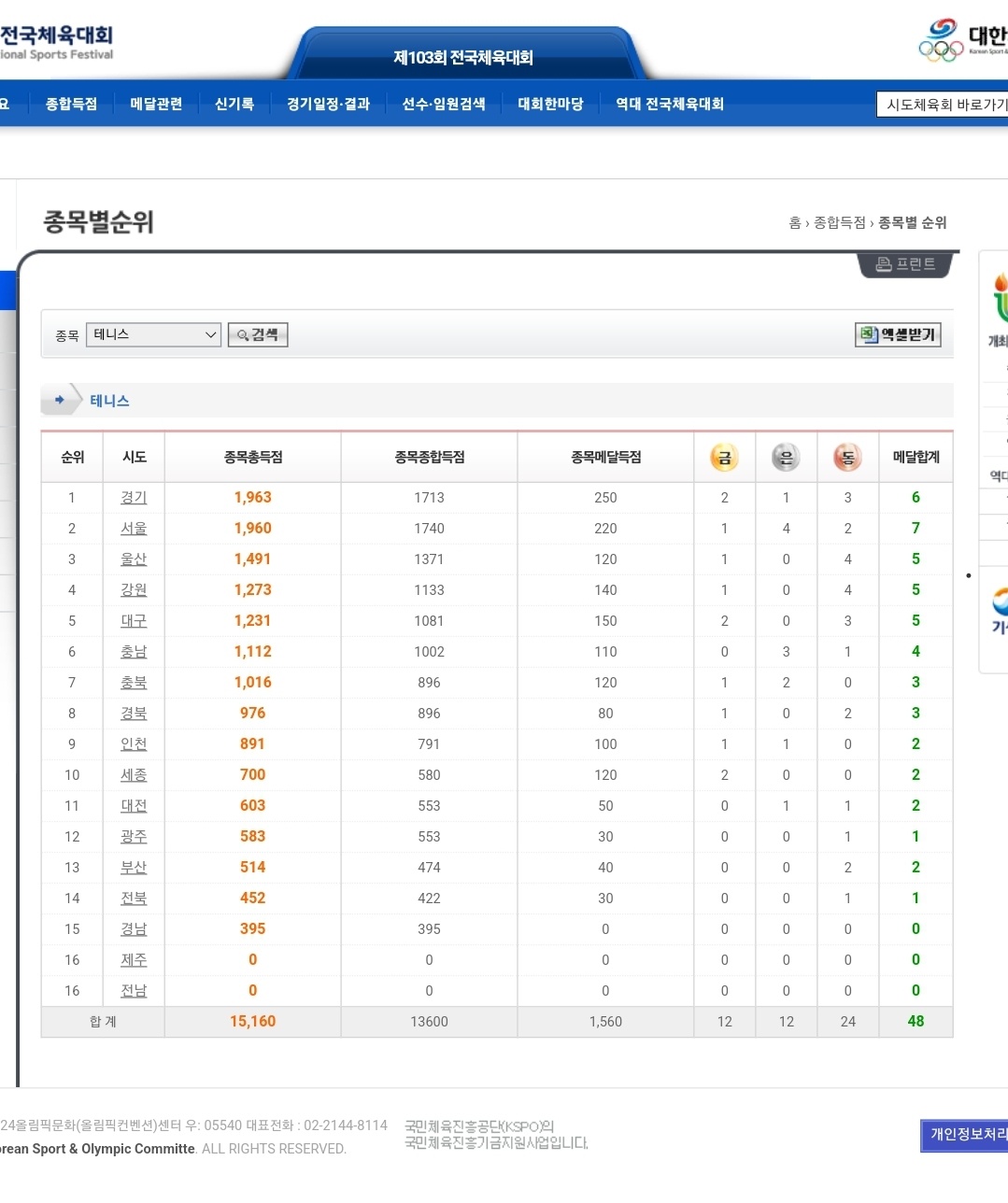
Task: Open the 시도체육회 바로가기 dropdown
Action: pos(944,105)
